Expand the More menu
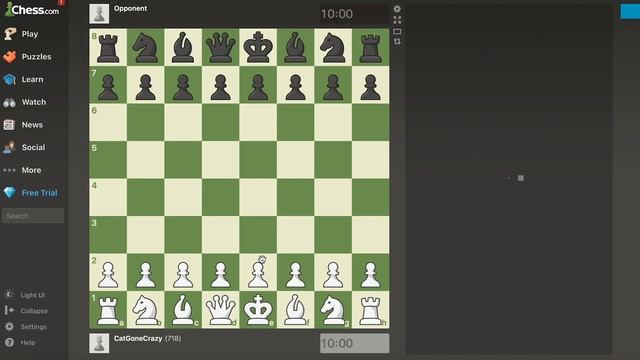640x360 pixels. coord(31,170)
